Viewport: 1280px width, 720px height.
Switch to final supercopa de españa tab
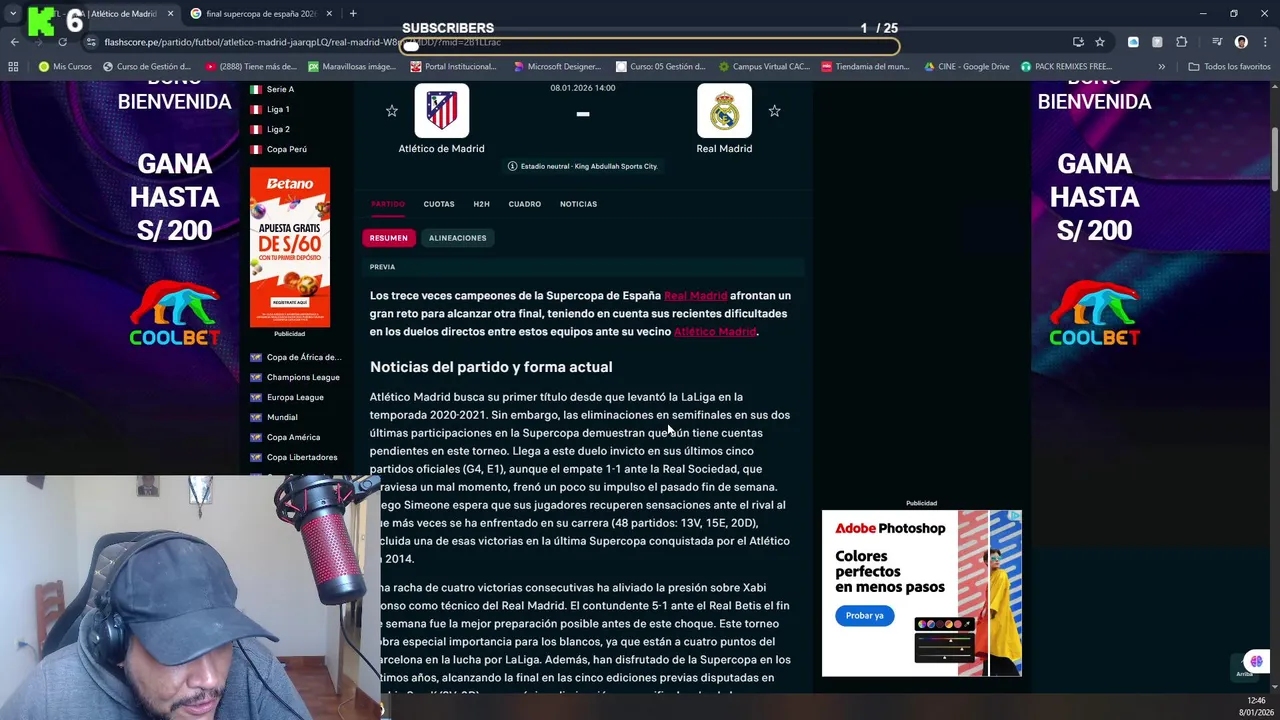pyautogui.click(x=260, y=14)
